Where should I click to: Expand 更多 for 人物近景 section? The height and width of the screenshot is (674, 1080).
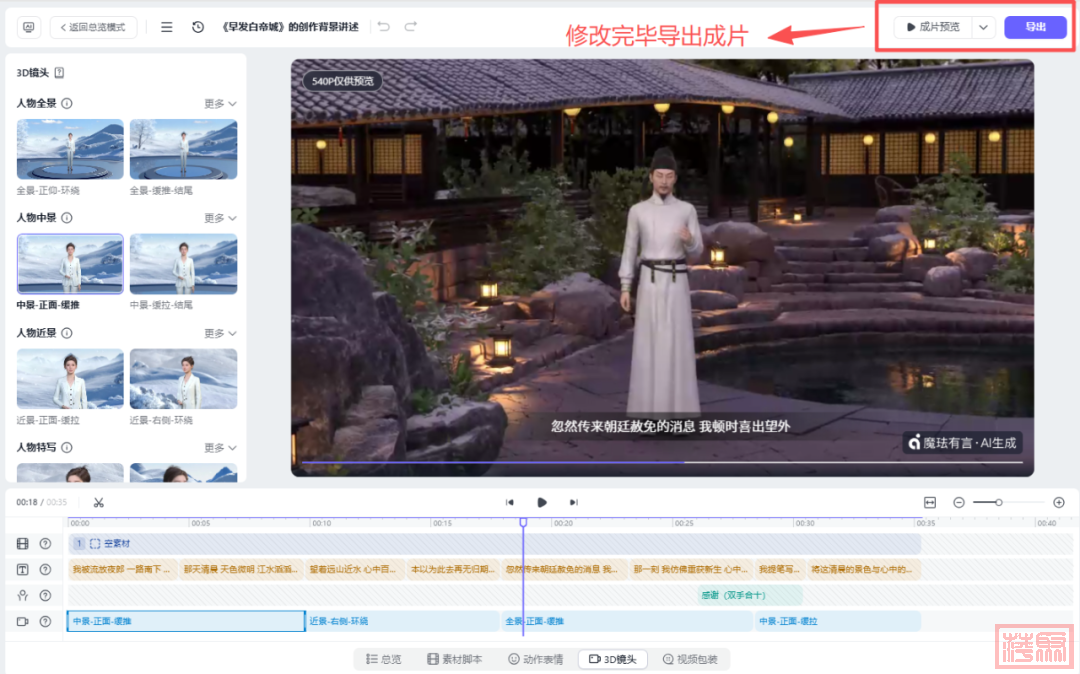220,333
